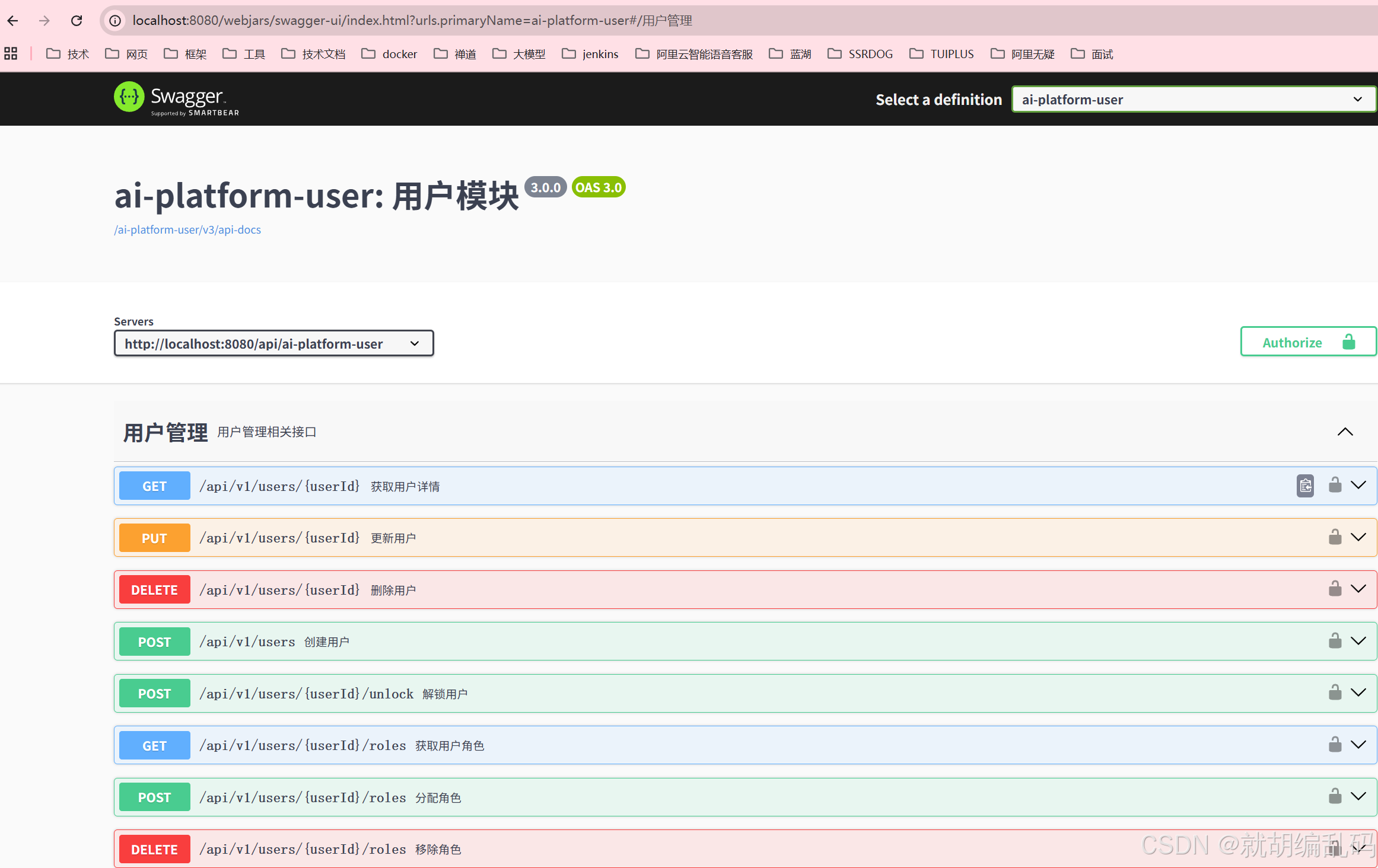Click lock icon on POST 分配角色 row
The image size is (1378, 868).
tap(1335, 796)
